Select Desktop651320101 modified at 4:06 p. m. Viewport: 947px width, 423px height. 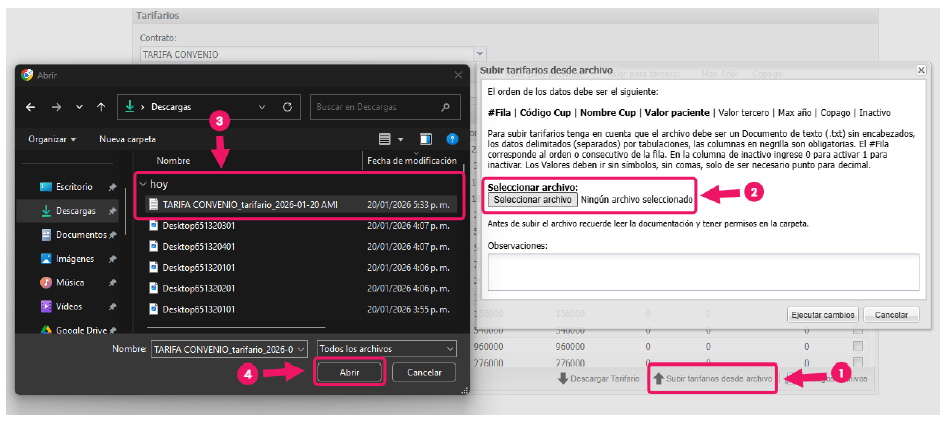click(x=301, y=267)
